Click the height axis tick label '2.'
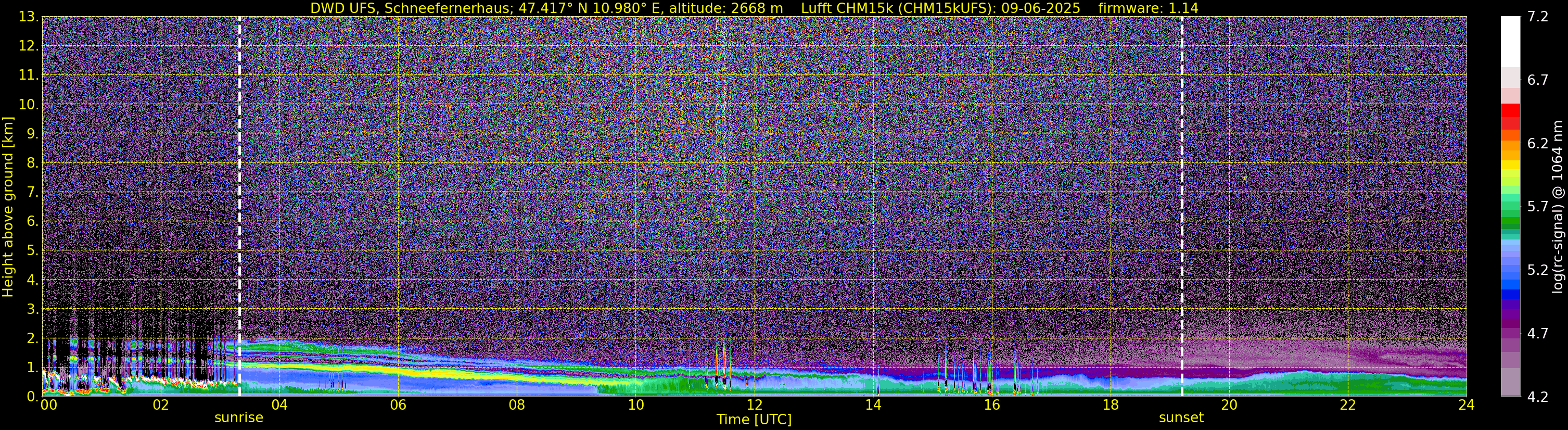The image size is (1568, 430). click(32, 338)
